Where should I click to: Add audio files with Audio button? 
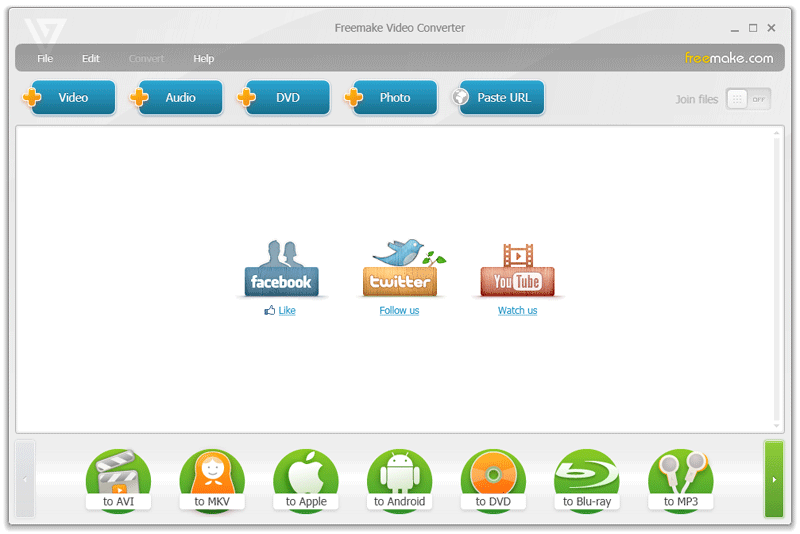coord(177,97)
